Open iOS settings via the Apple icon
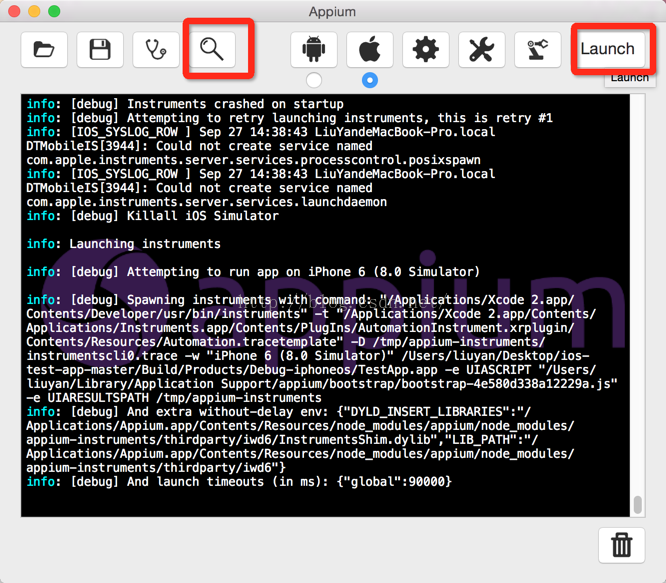Screen dimensions: 666x583 pyautogui.click(x=370, y=50)
